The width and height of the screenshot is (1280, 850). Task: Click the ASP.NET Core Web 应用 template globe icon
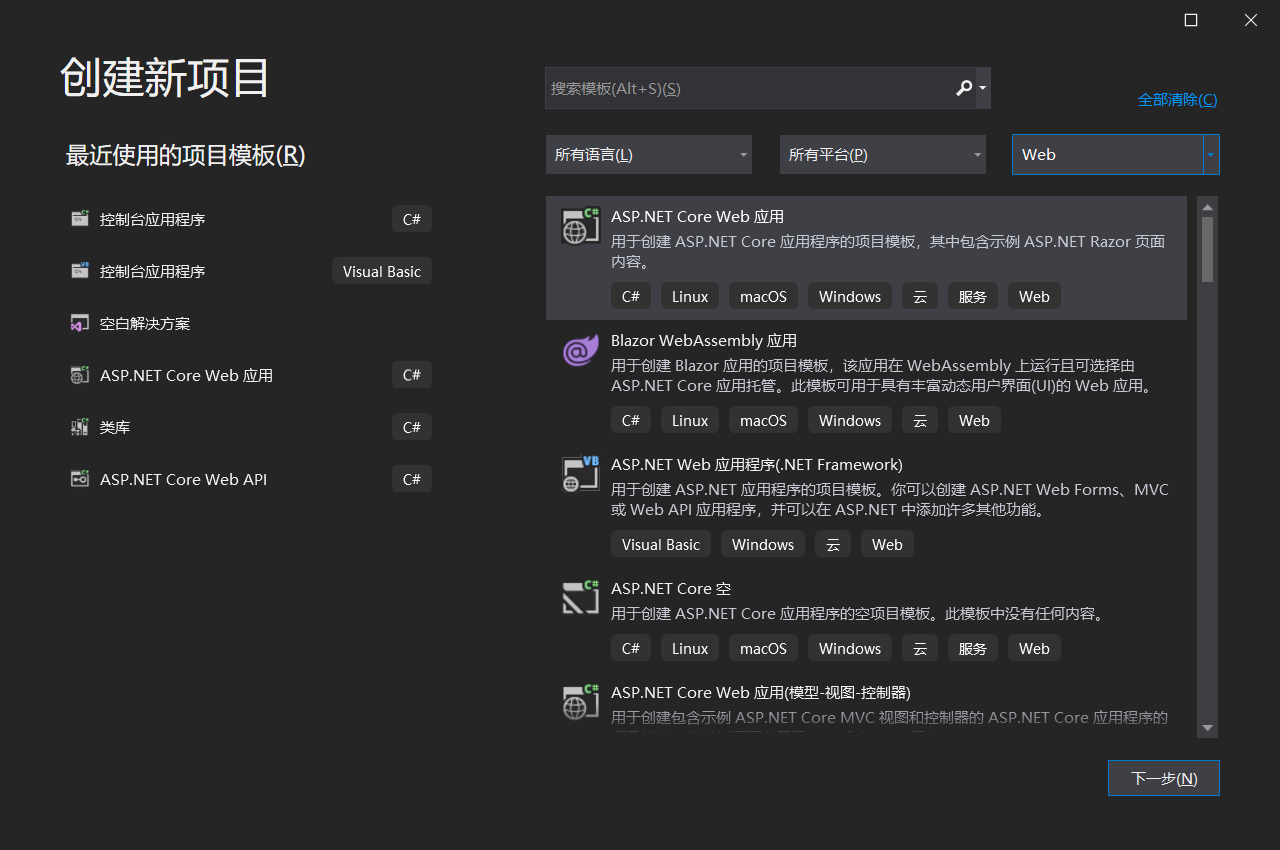click(x=580, y=227)
